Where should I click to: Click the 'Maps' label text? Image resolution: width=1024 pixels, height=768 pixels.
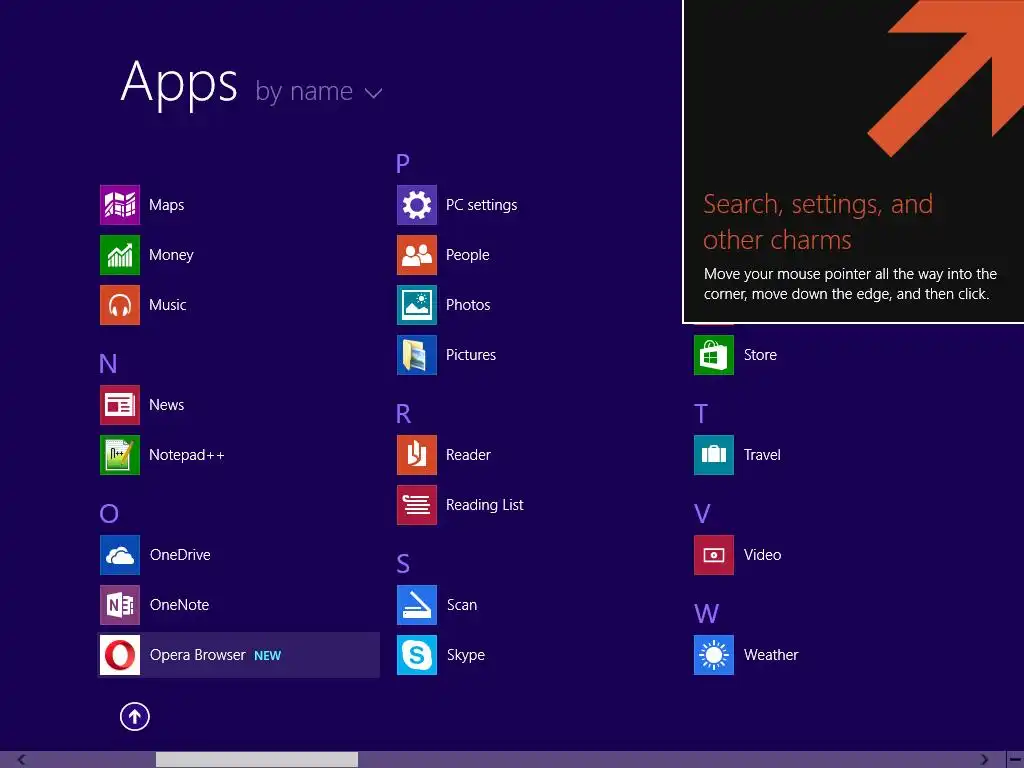[167, 205]
